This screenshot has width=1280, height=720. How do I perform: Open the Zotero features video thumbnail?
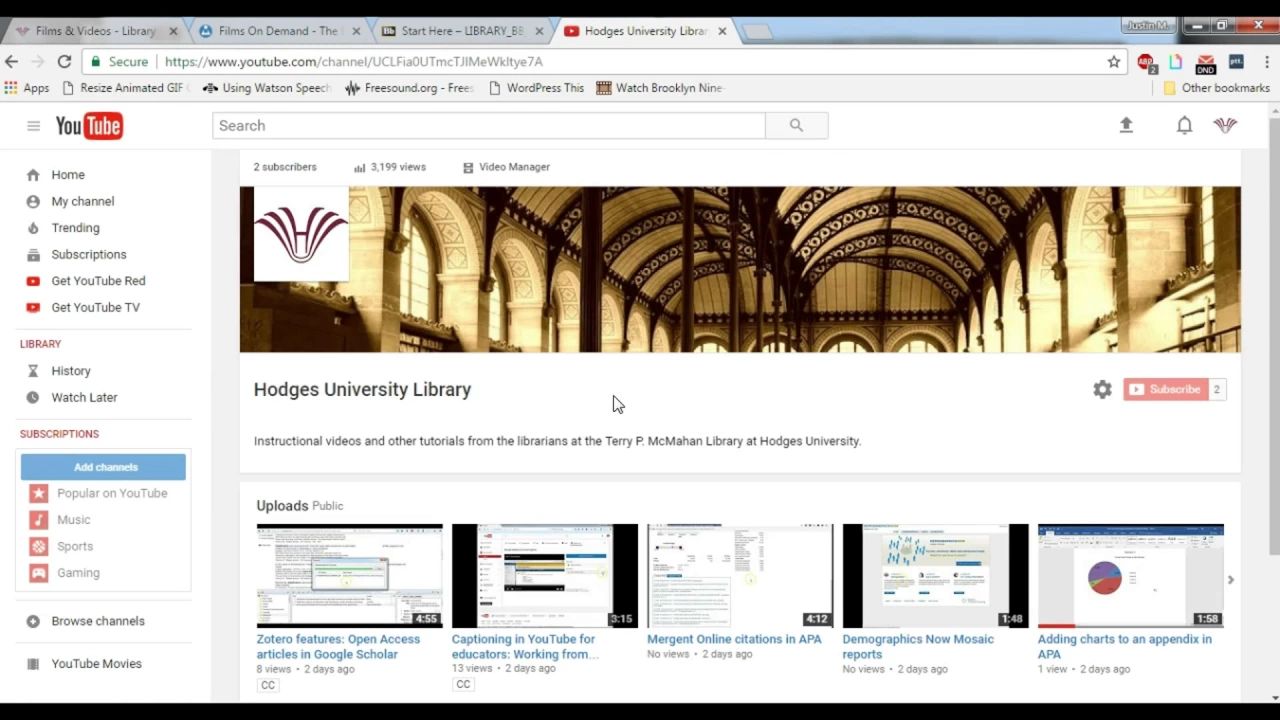(349, 576)
